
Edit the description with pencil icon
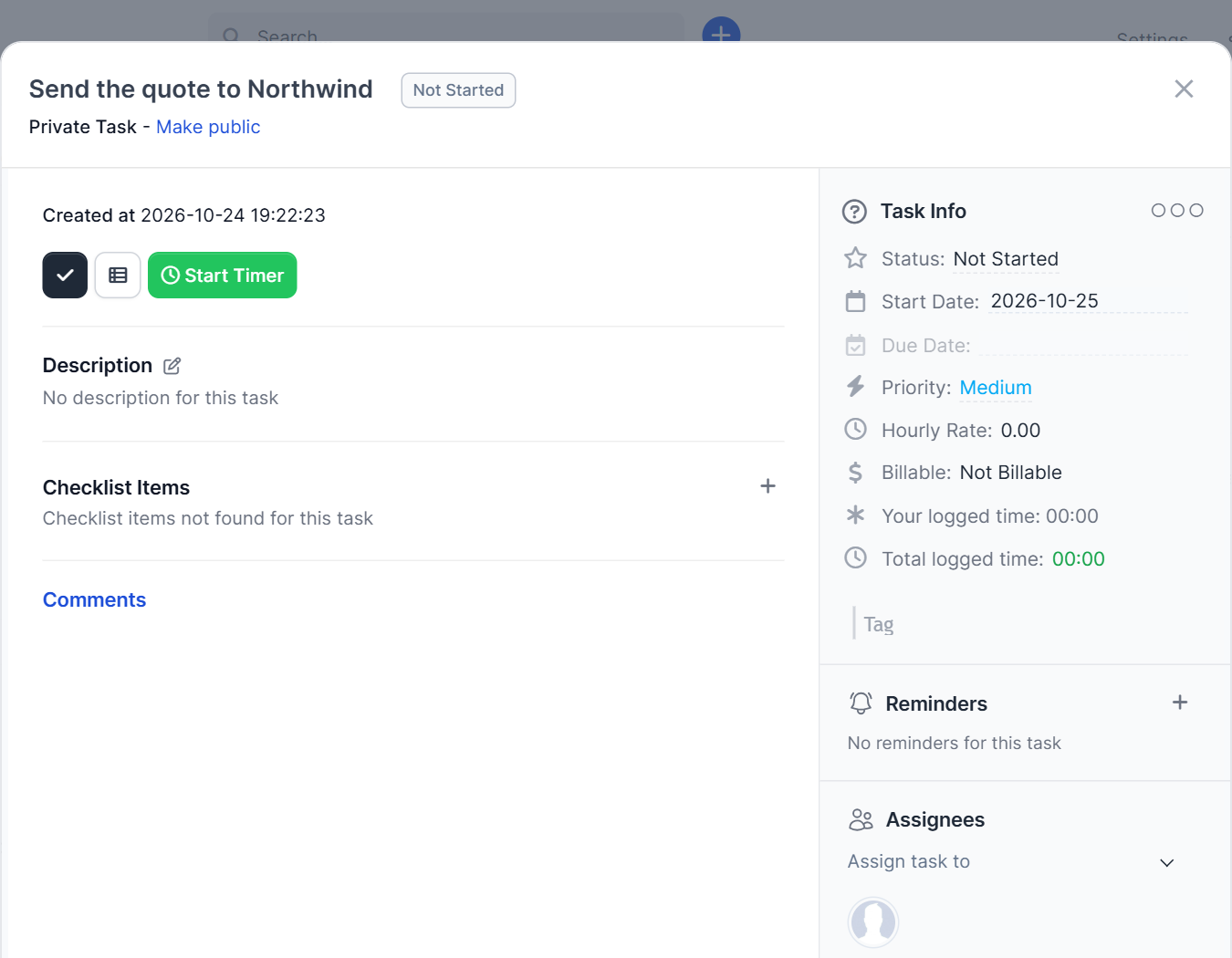coord(172,366)
